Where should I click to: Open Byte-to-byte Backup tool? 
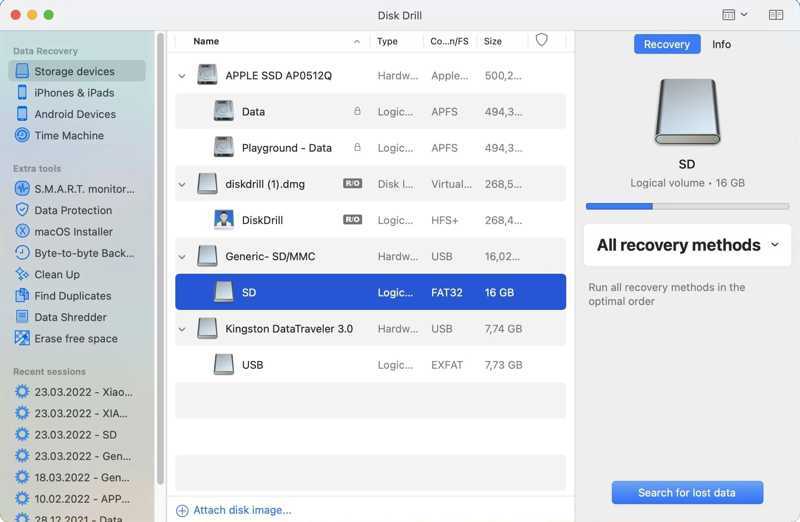coord(75,253)
